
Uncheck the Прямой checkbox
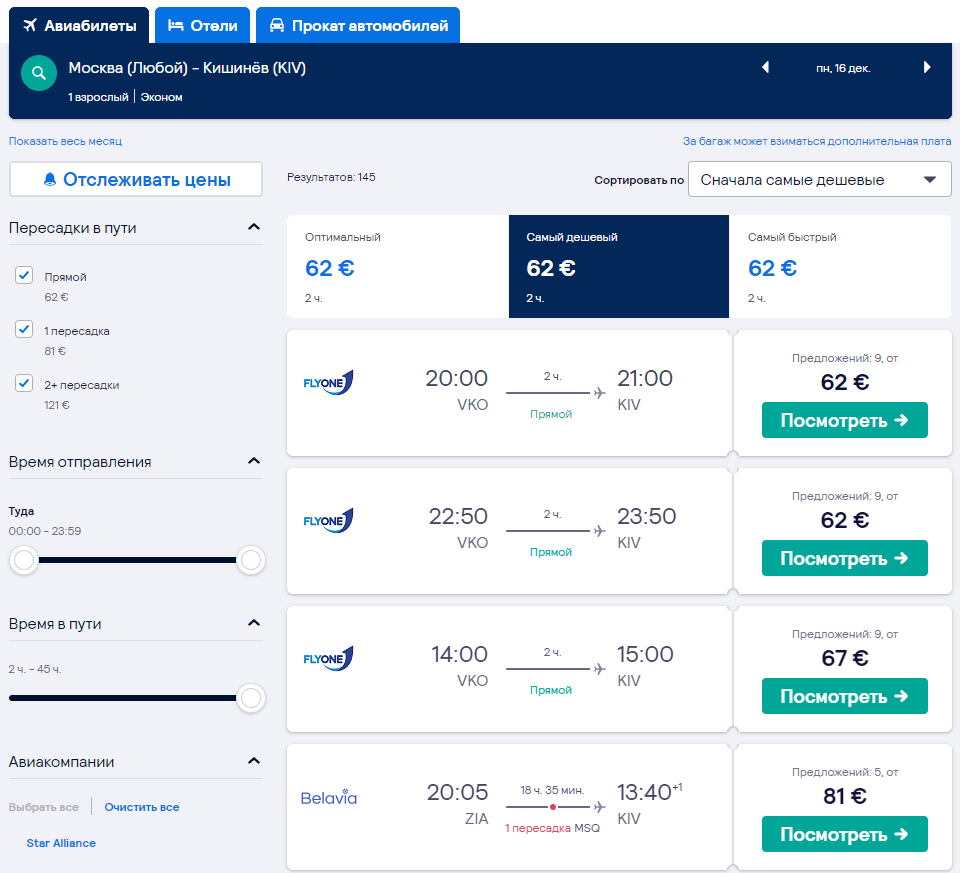25,276
